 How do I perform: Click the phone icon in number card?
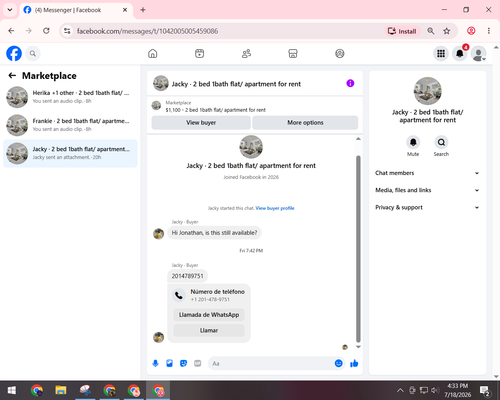pos(179,295)
